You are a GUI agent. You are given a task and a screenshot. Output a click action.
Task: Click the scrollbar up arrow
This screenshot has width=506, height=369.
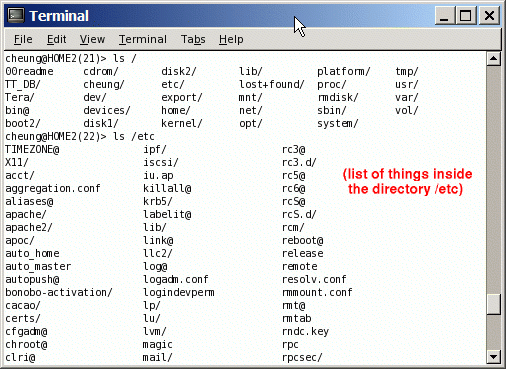[x=493, y=59]
